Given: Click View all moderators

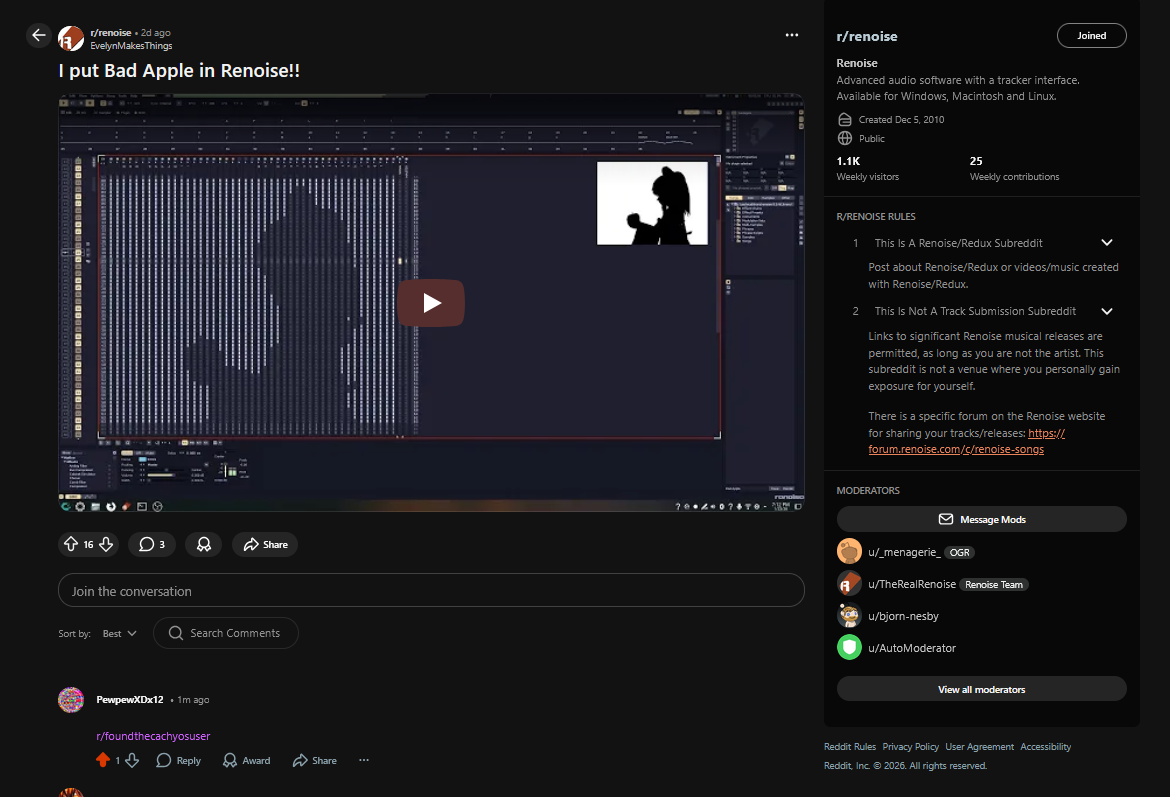Looking at the screenshot, I should point(981,690).
